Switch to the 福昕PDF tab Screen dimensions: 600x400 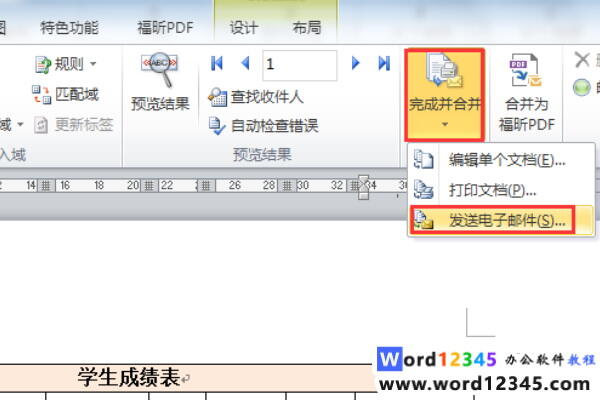coord(165,28)
